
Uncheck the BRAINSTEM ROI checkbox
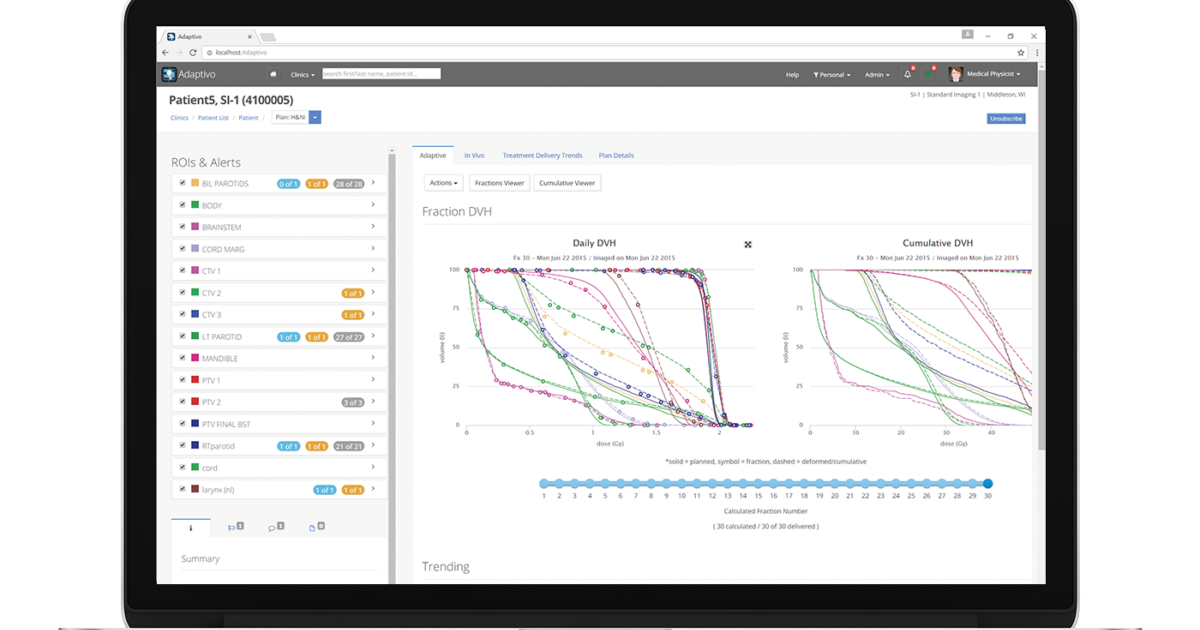click(182, 227)
